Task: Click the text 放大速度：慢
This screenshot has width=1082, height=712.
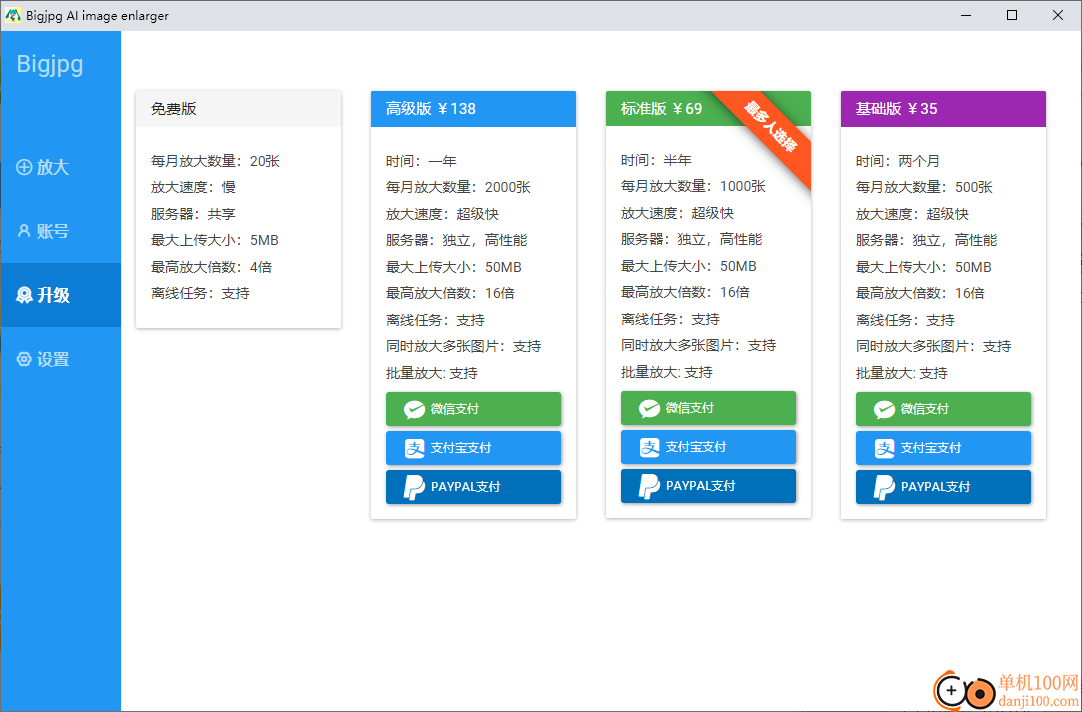Action: click(x=193, y=188)
